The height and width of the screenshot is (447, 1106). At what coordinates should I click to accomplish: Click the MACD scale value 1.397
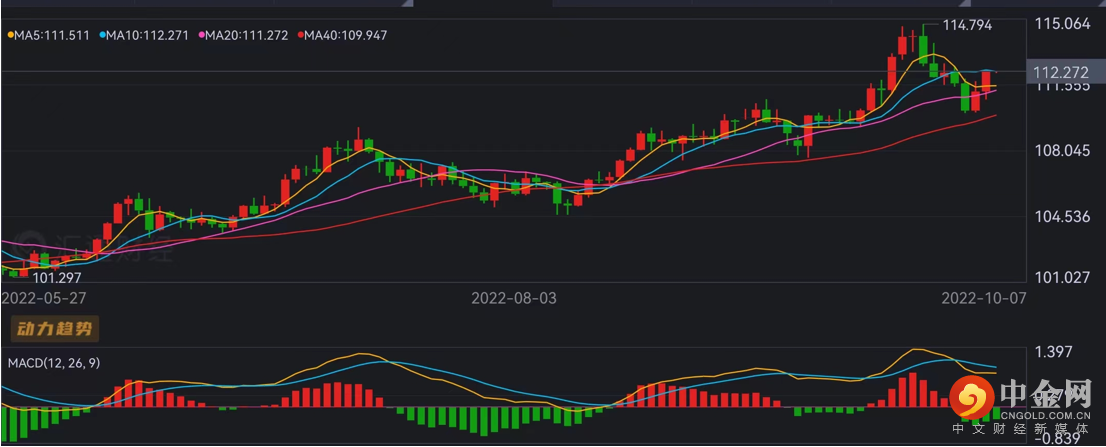[x=1053, y=352]
